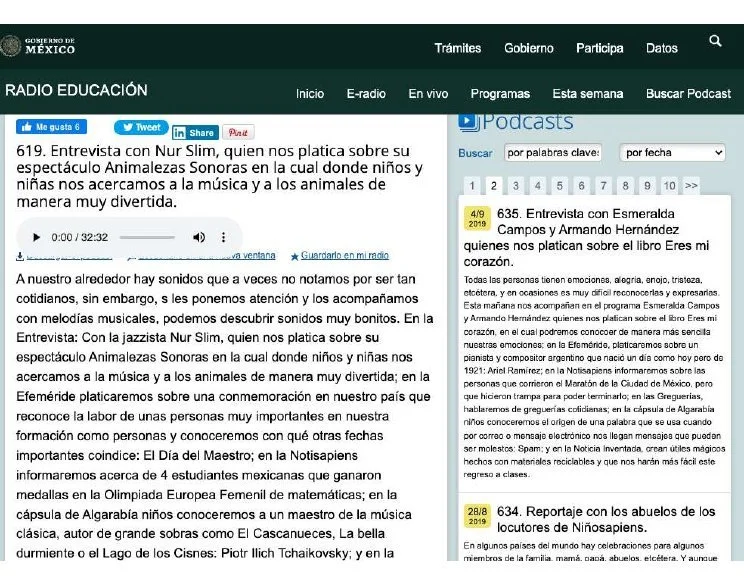This screenshot has width=744, height=585.
Task: Click the Buscar link in Podcasts
Action: (x=475, y=153)
